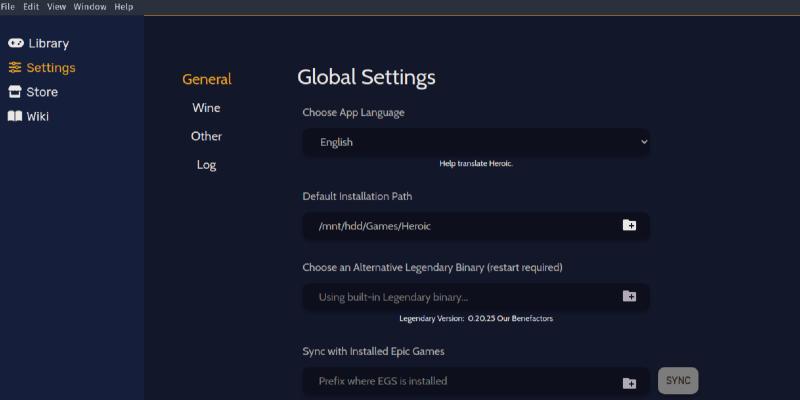The image size is (800, 400).
Task: Open the Window menu
Action: point(89,7)
